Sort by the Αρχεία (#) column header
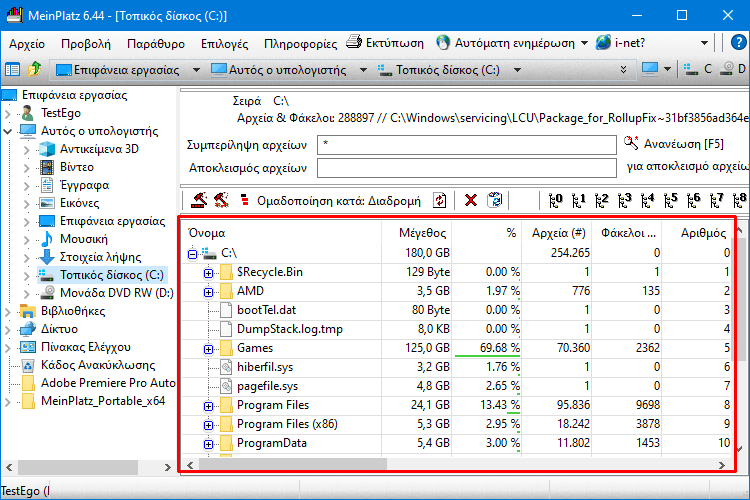The height and width of the screenshot is (500, 750). 557,233
